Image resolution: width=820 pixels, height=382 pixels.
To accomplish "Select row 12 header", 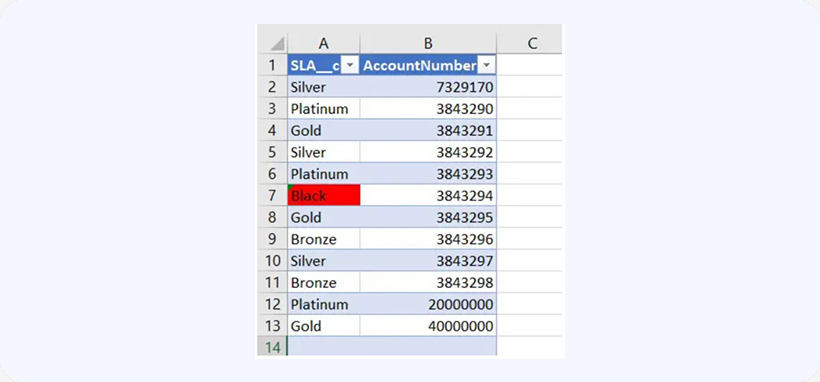I will point(272,304).
